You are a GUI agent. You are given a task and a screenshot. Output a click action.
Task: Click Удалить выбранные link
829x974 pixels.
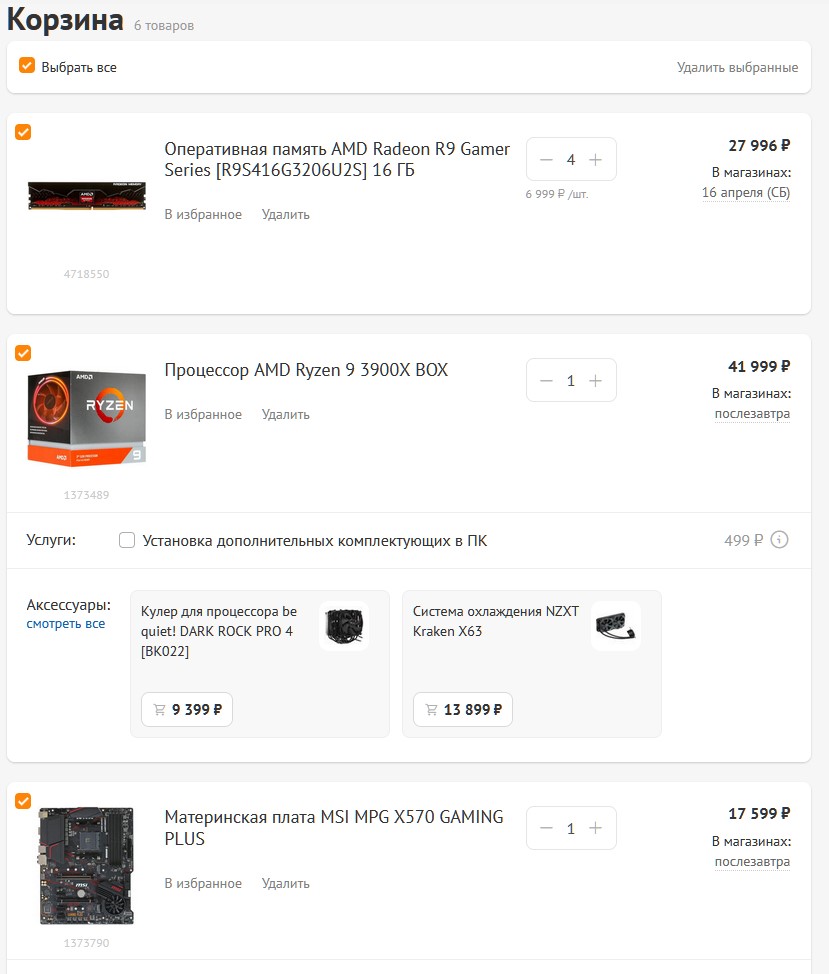(737, 67)
